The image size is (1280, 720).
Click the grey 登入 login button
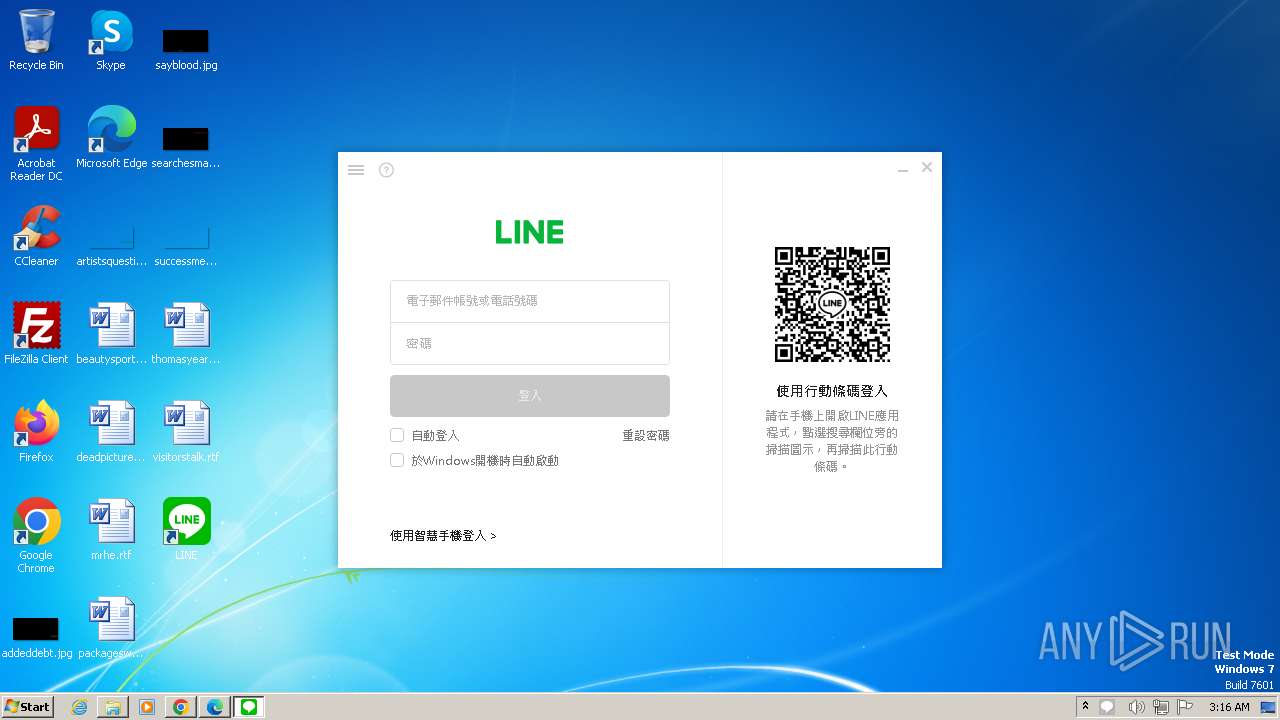pyautogui.click(x=530, y=396)
